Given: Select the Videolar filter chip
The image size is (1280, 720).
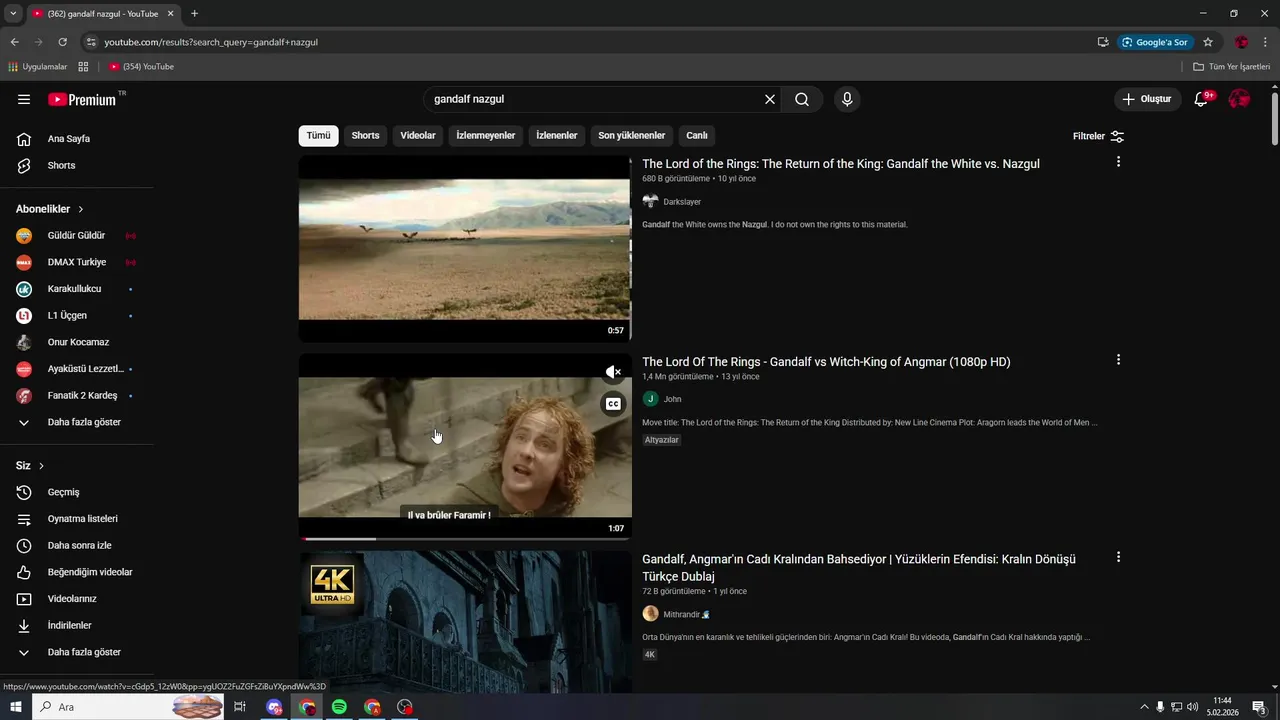Looking at the screenshot, I should (x=418, y=136).
